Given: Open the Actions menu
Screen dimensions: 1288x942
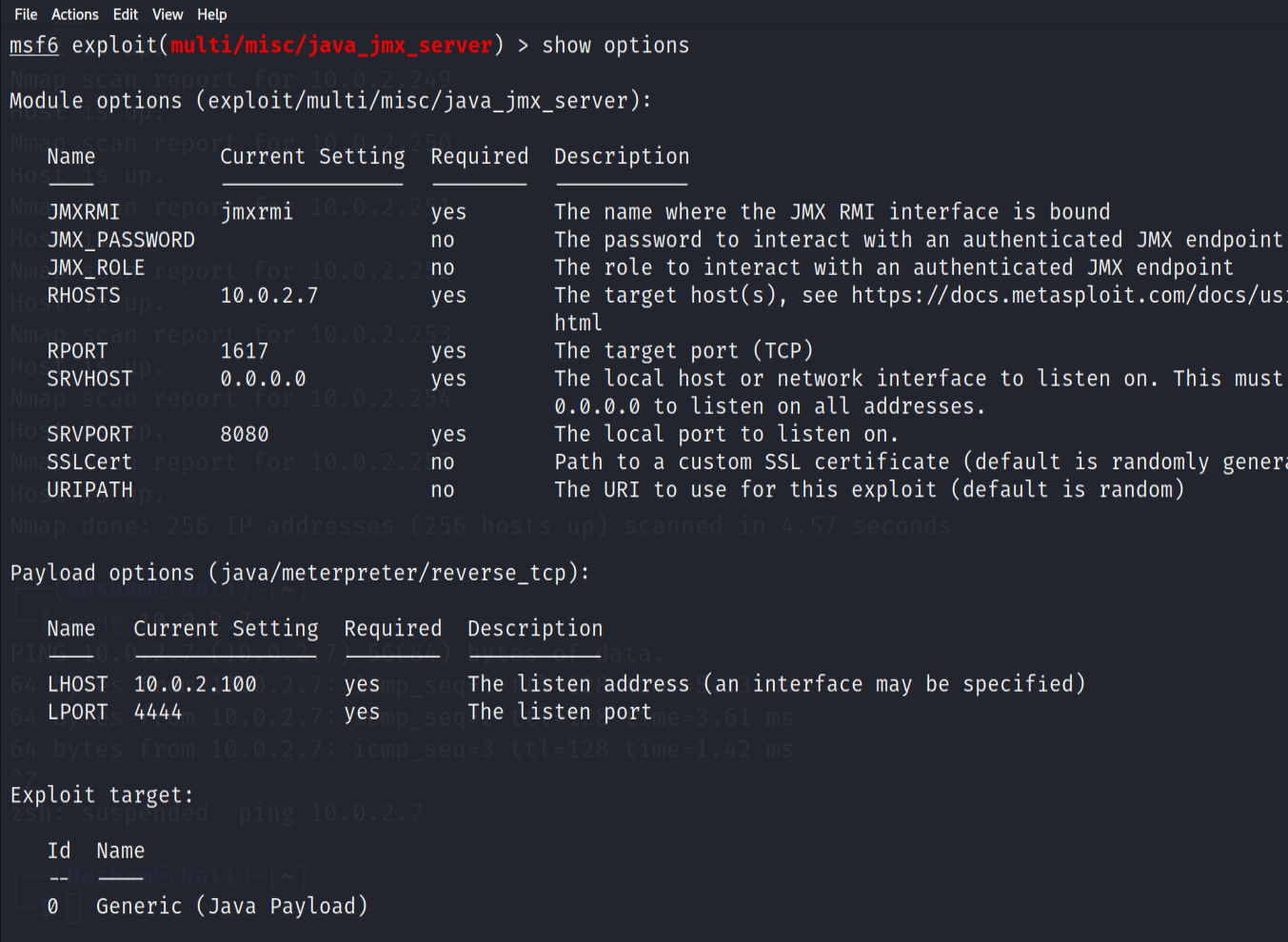Looking at the screenshot, I should pyautogui.click(x=75, y=14).
